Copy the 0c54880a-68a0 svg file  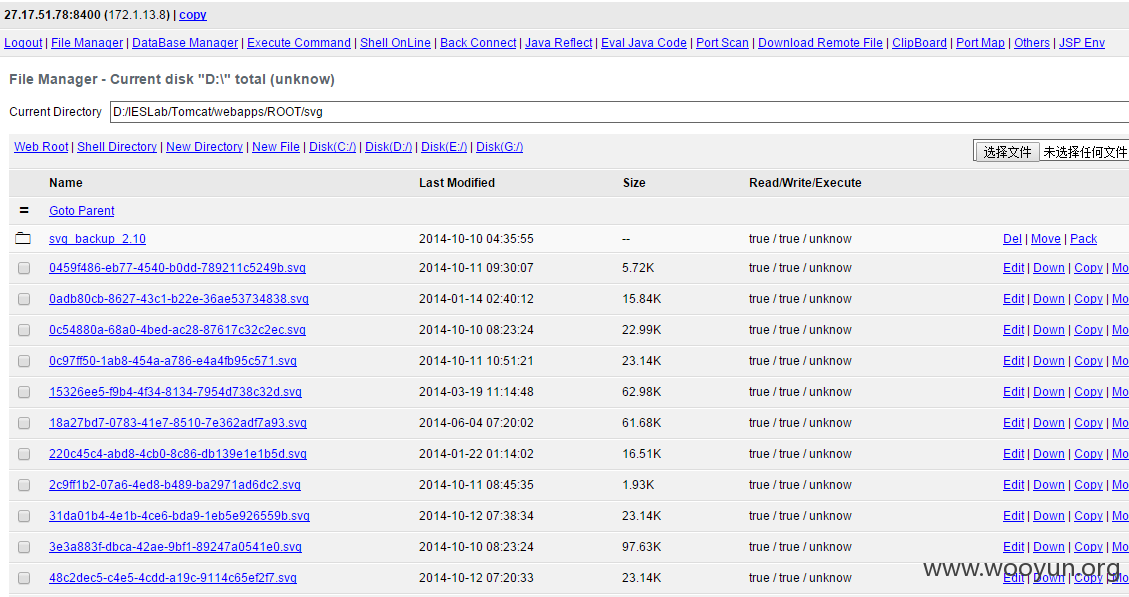1088,329
